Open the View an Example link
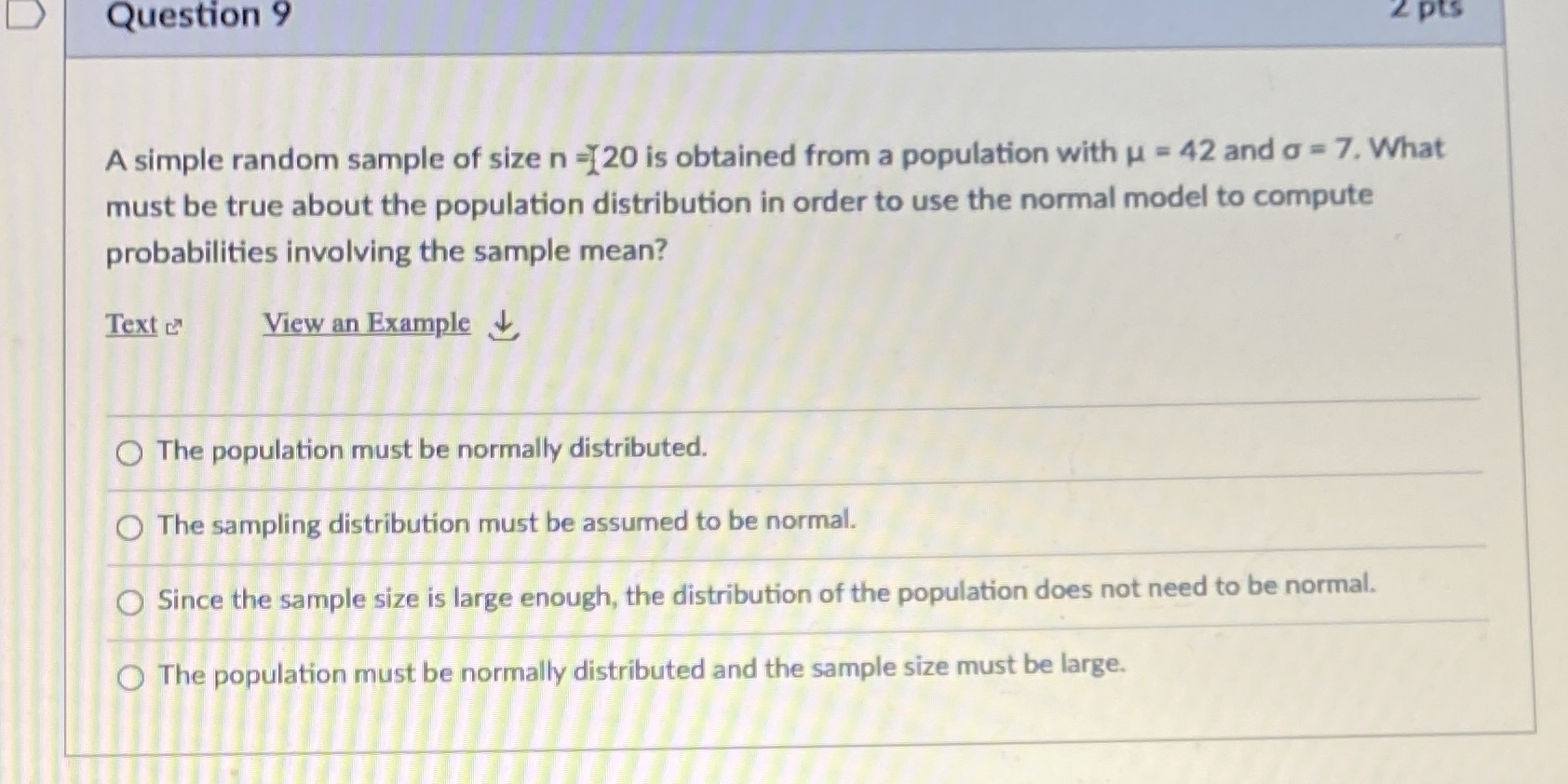This screenshot has height=784, width=1568. [x=365, y=323]
